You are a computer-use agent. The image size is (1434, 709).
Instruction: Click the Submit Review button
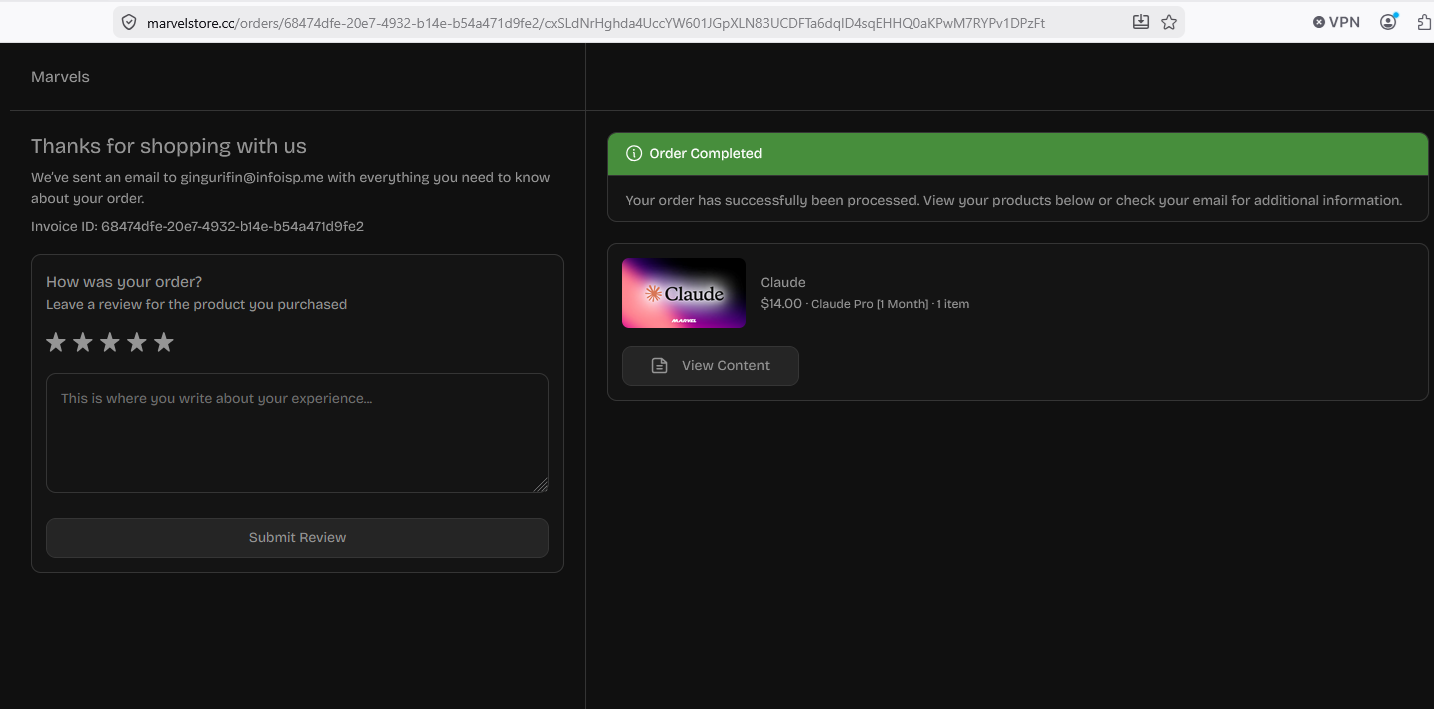(x=297, y=537)
